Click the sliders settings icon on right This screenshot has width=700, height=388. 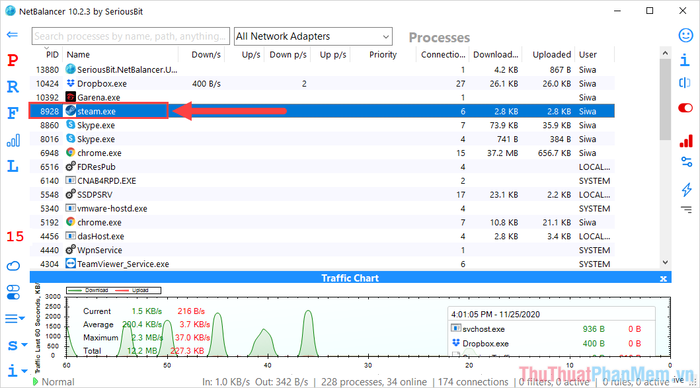[686, 162]
